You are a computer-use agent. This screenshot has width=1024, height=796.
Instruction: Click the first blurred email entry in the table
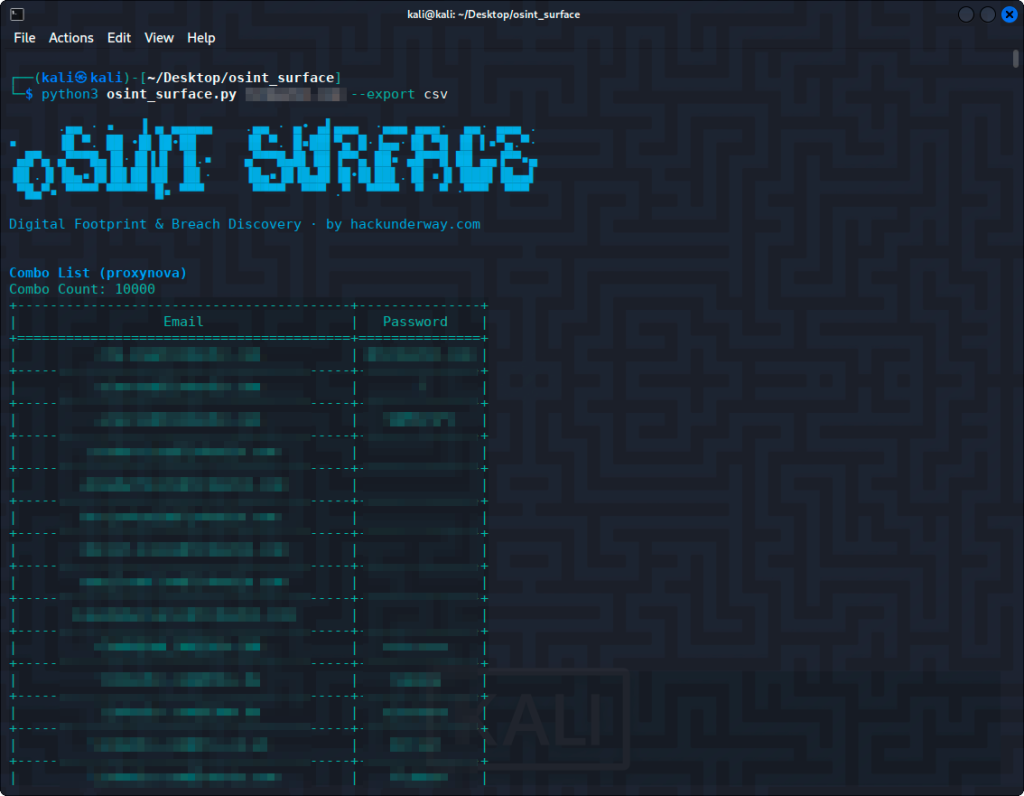point(181,352)
